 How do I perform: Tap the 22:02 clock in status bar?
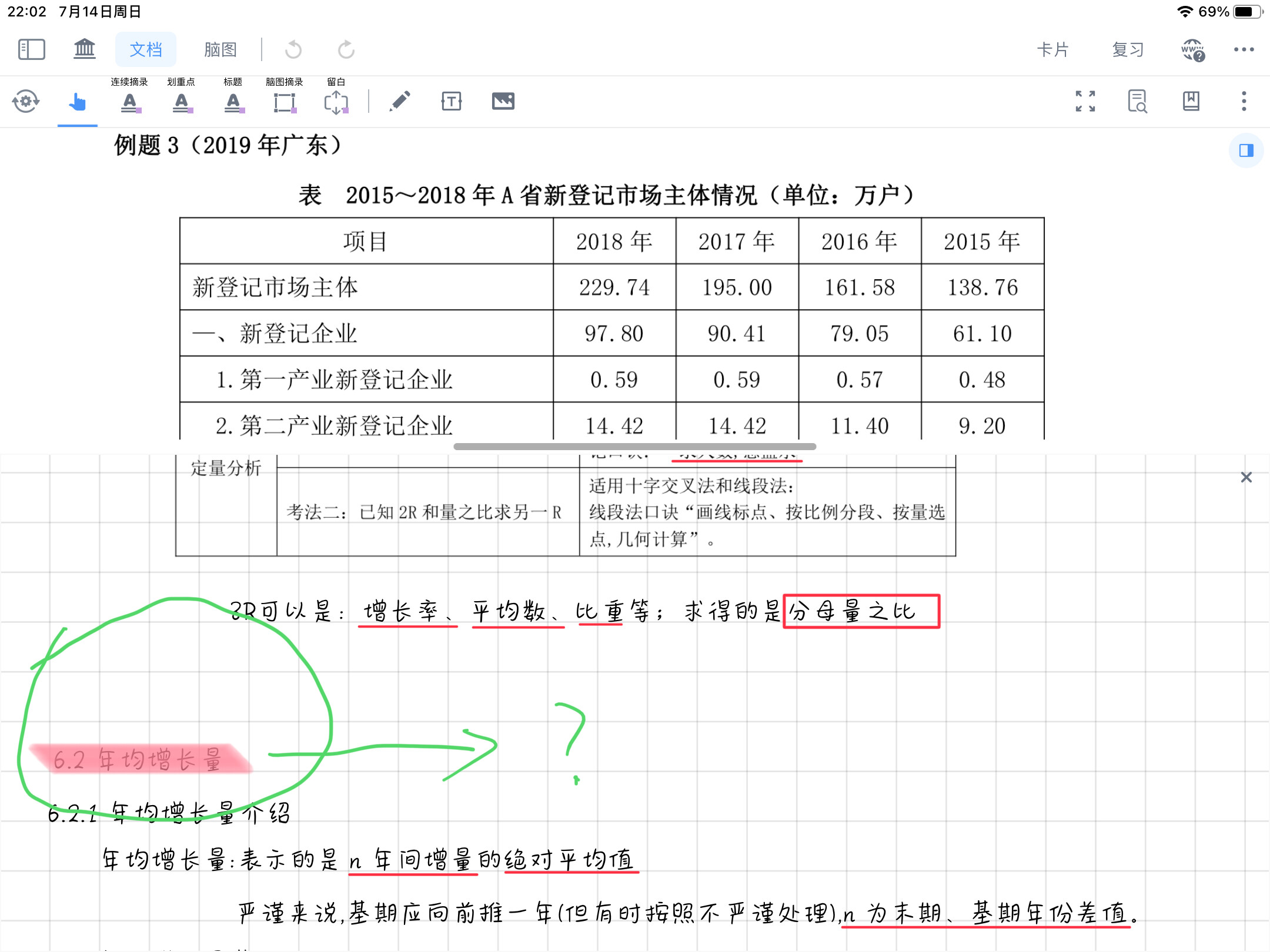27,12
